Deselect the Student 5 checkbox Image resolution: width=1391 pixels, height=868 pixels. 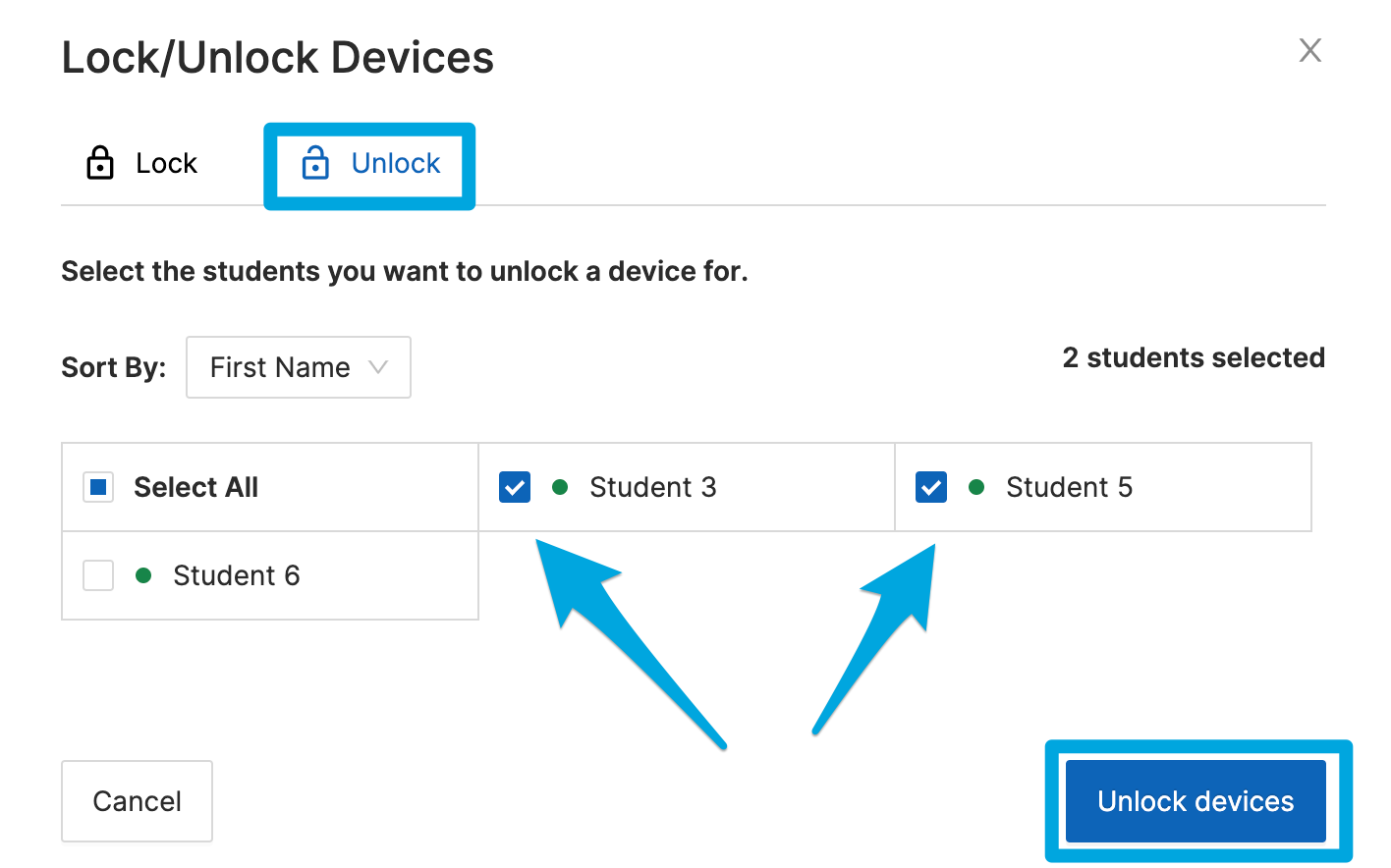931,487
